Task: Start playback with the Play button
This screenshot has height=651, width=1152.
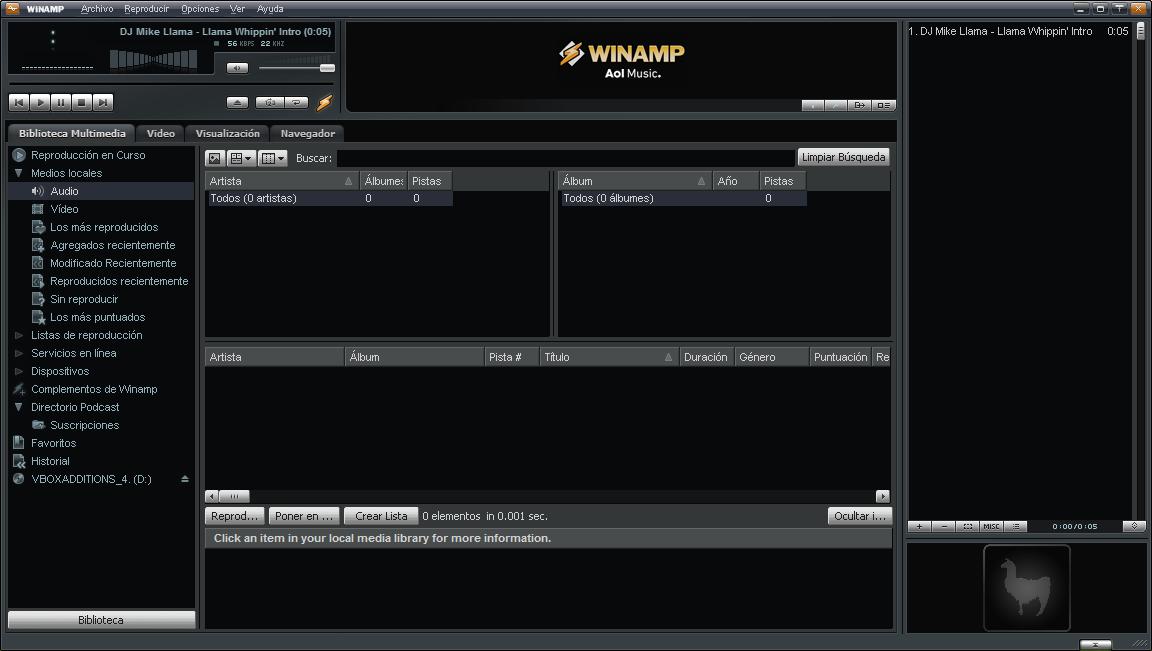Action: pos(40,102)
